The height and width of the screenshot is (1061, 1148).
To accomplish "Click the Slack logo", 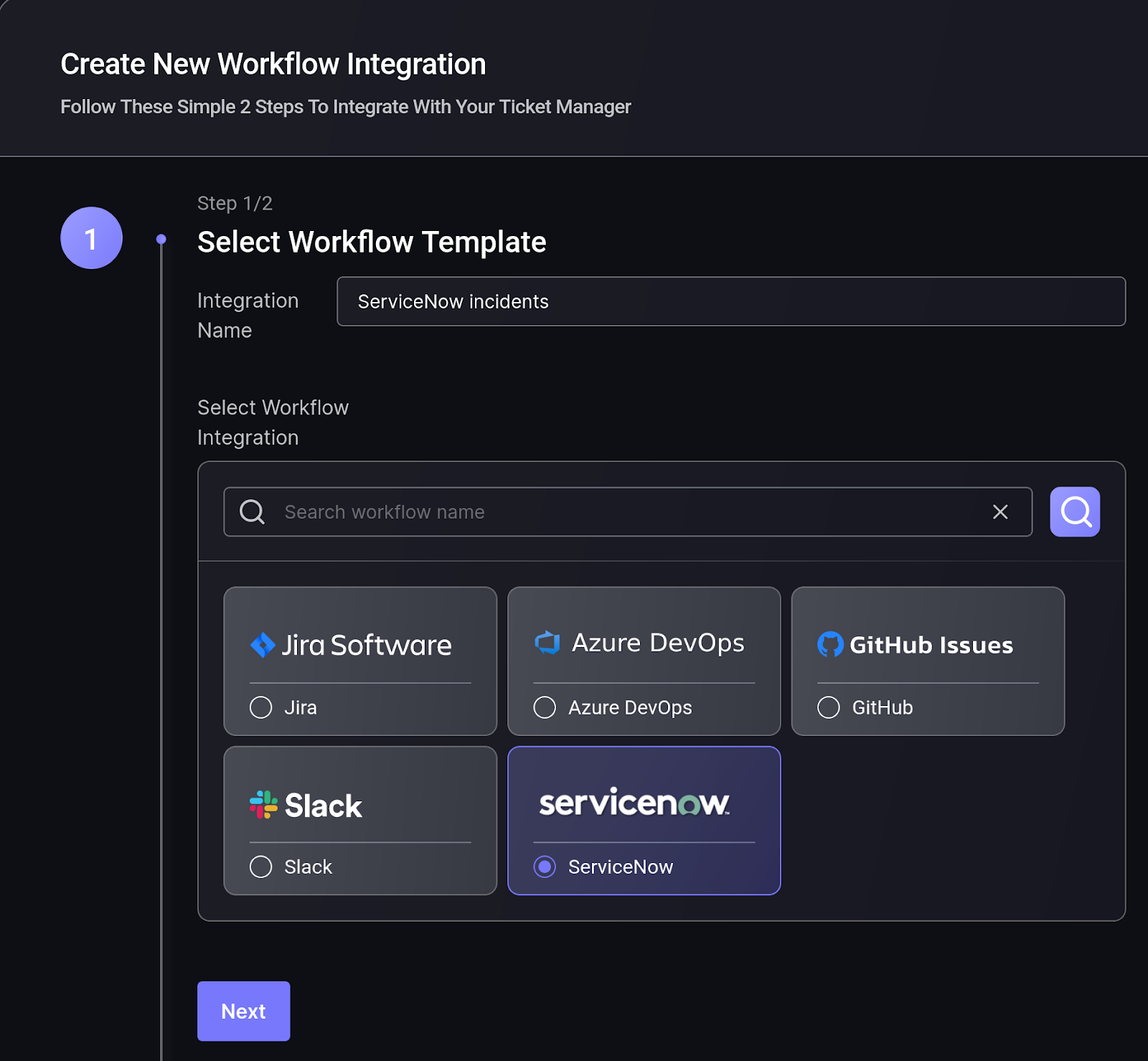I will click(x=306, y=805).
